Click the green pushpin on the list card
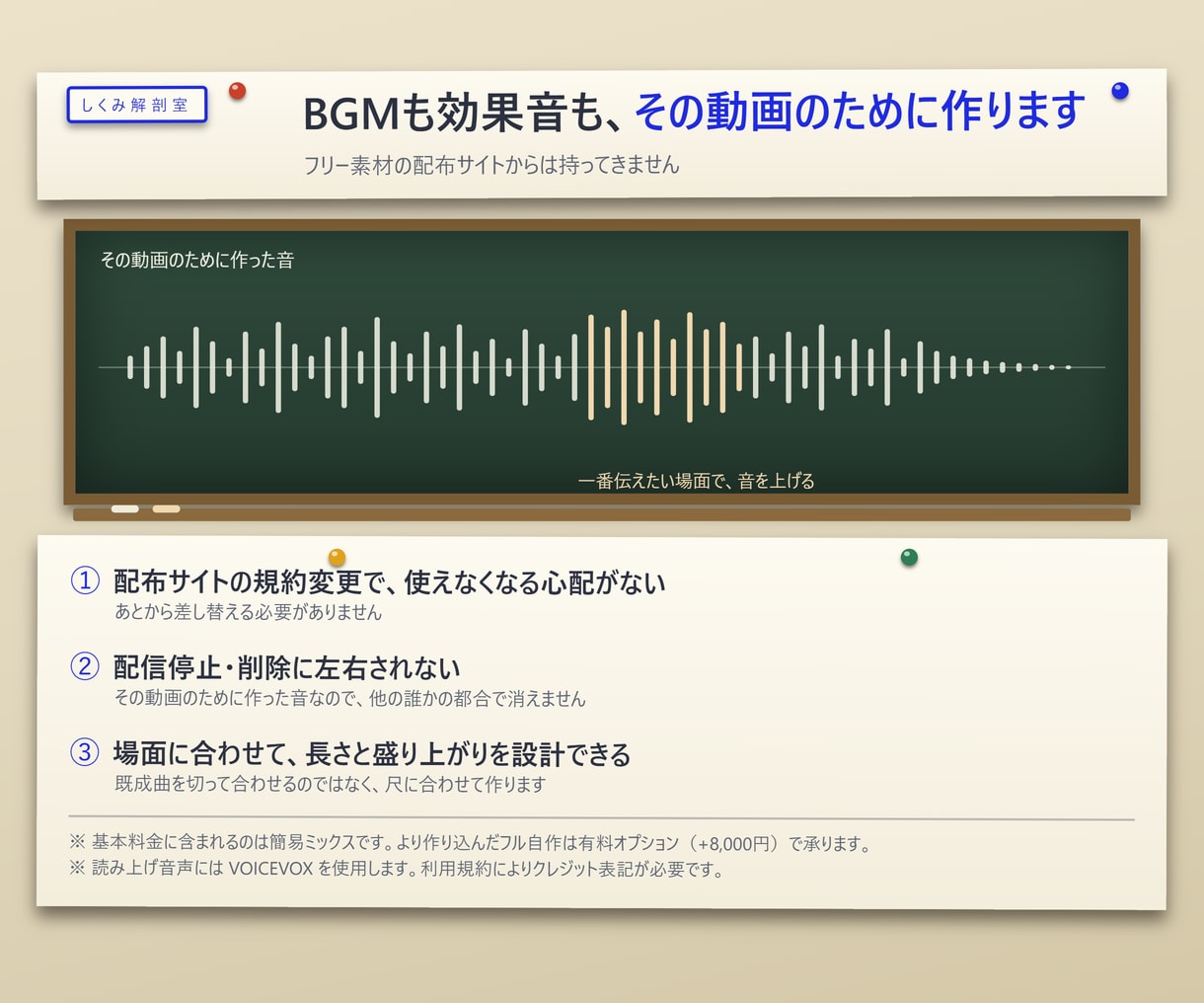 click(x=909, y=557)
